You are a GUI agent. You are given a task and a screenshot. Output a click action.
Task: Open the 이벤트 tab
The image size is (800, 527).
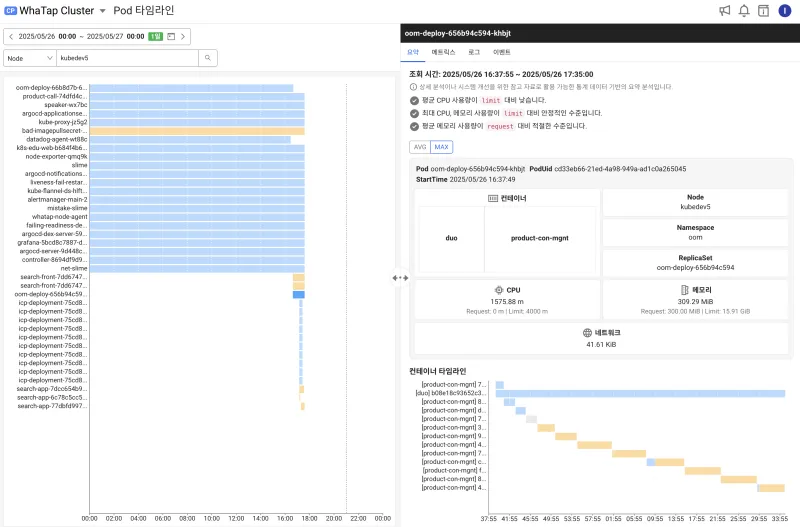502,52
